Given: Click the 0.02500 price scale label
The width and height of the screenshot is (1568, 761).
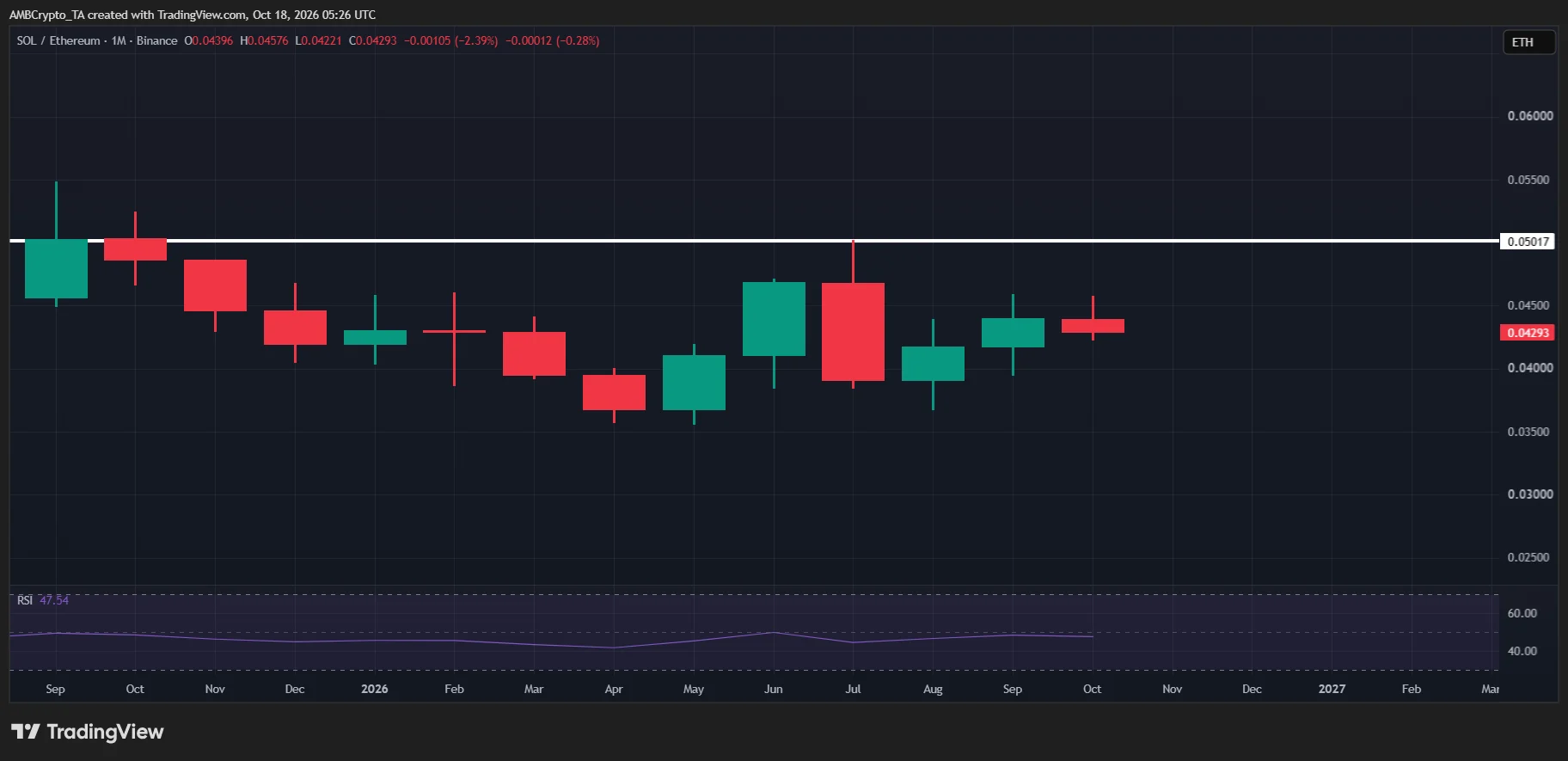Looking at the screenshot, I should (1528, 557).
